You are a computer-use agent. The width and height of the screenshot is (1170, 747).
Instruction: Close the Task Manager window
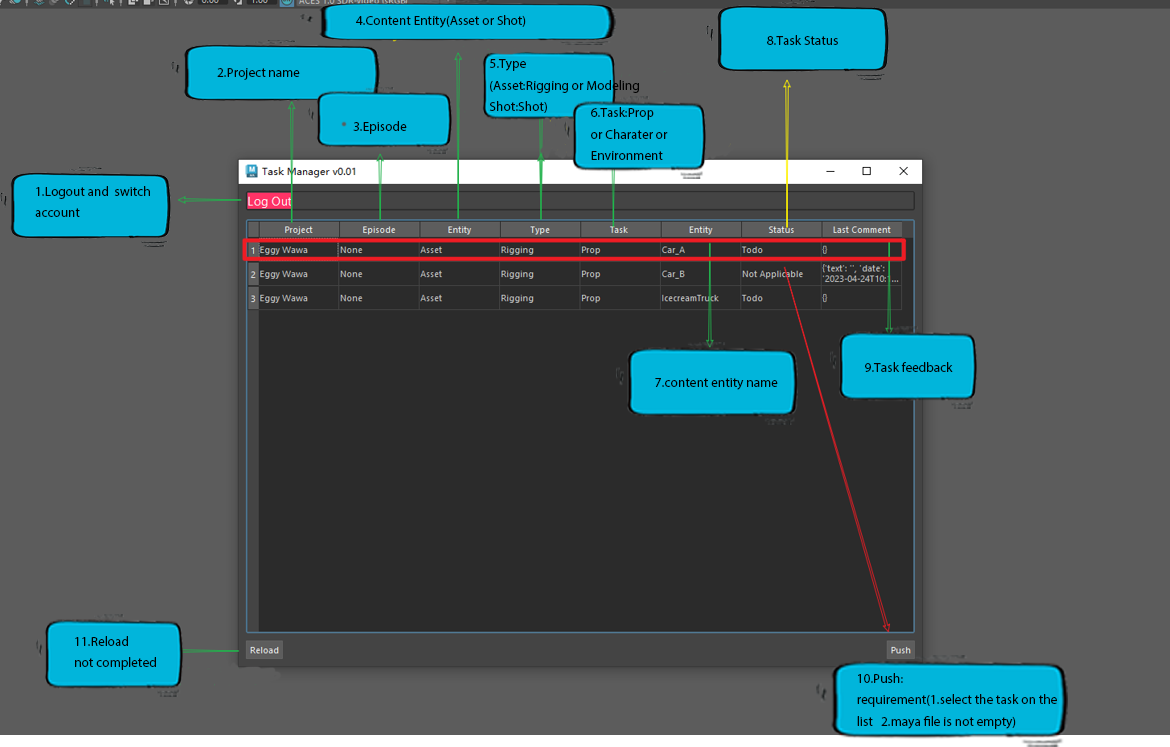pyautogui.click(x=903, y=171)
